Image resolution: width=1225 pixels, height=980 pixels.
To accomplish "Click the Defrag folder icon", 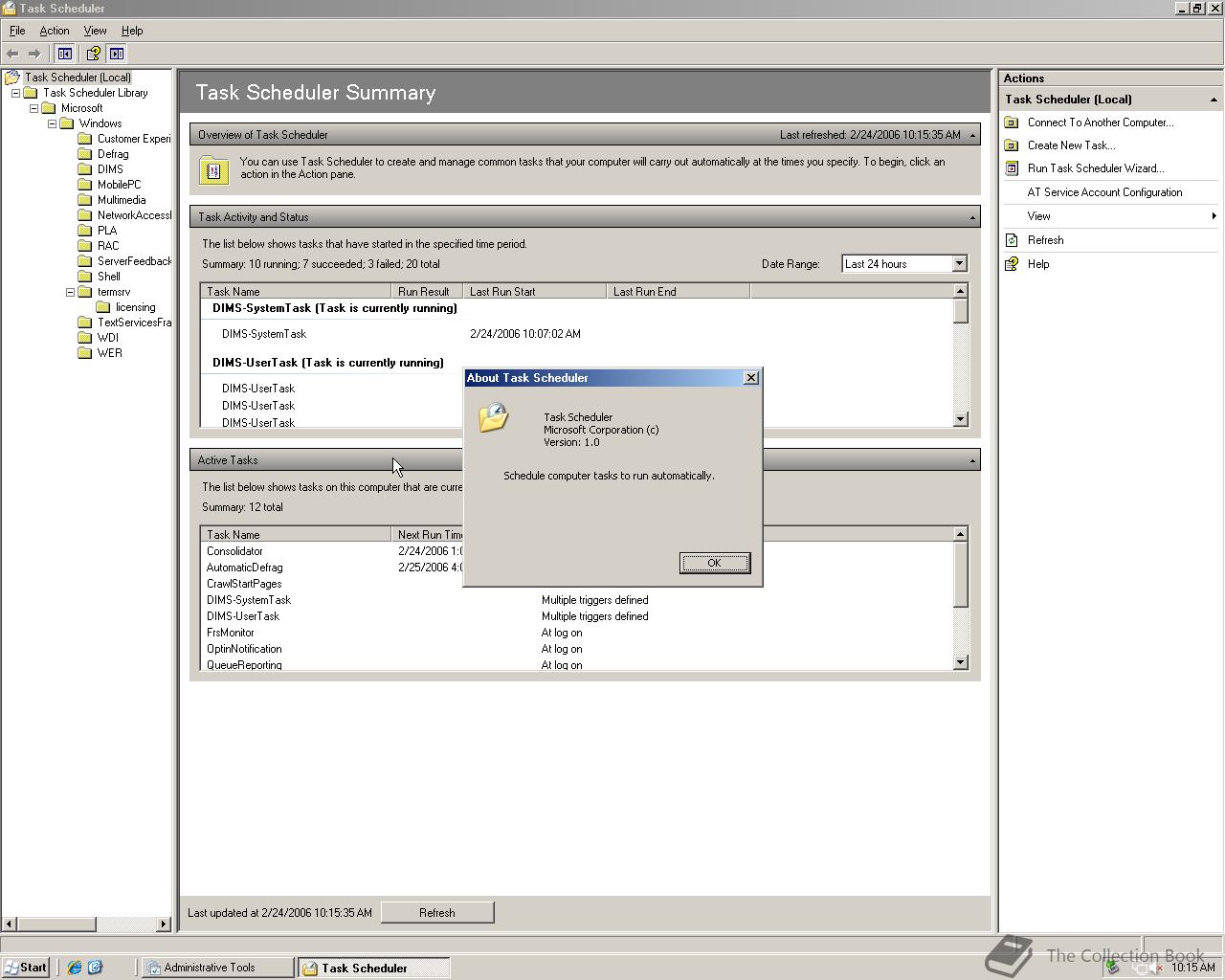I will 85,154.
